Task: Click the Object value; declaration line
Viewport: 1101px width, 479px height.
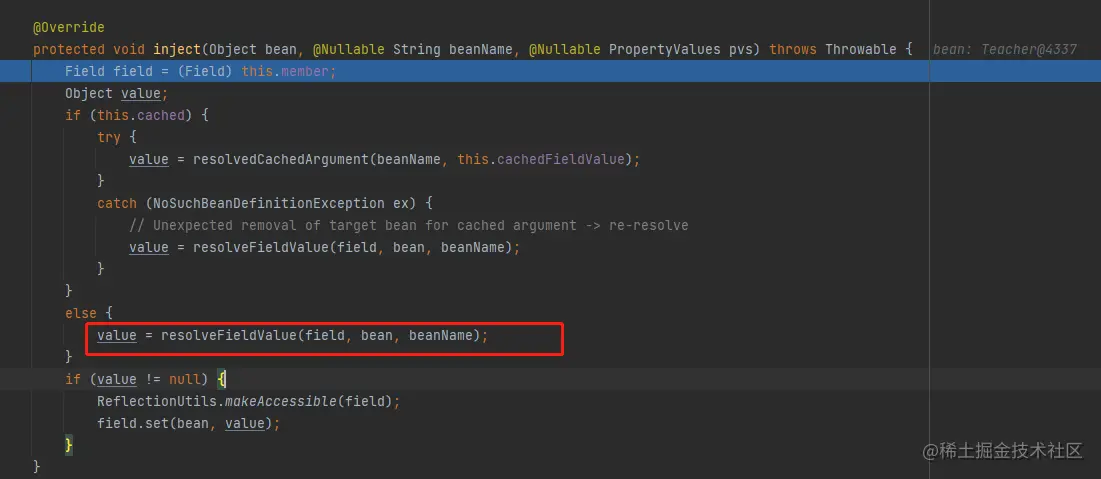Action: pyautogui.click(x=117, y=93)
